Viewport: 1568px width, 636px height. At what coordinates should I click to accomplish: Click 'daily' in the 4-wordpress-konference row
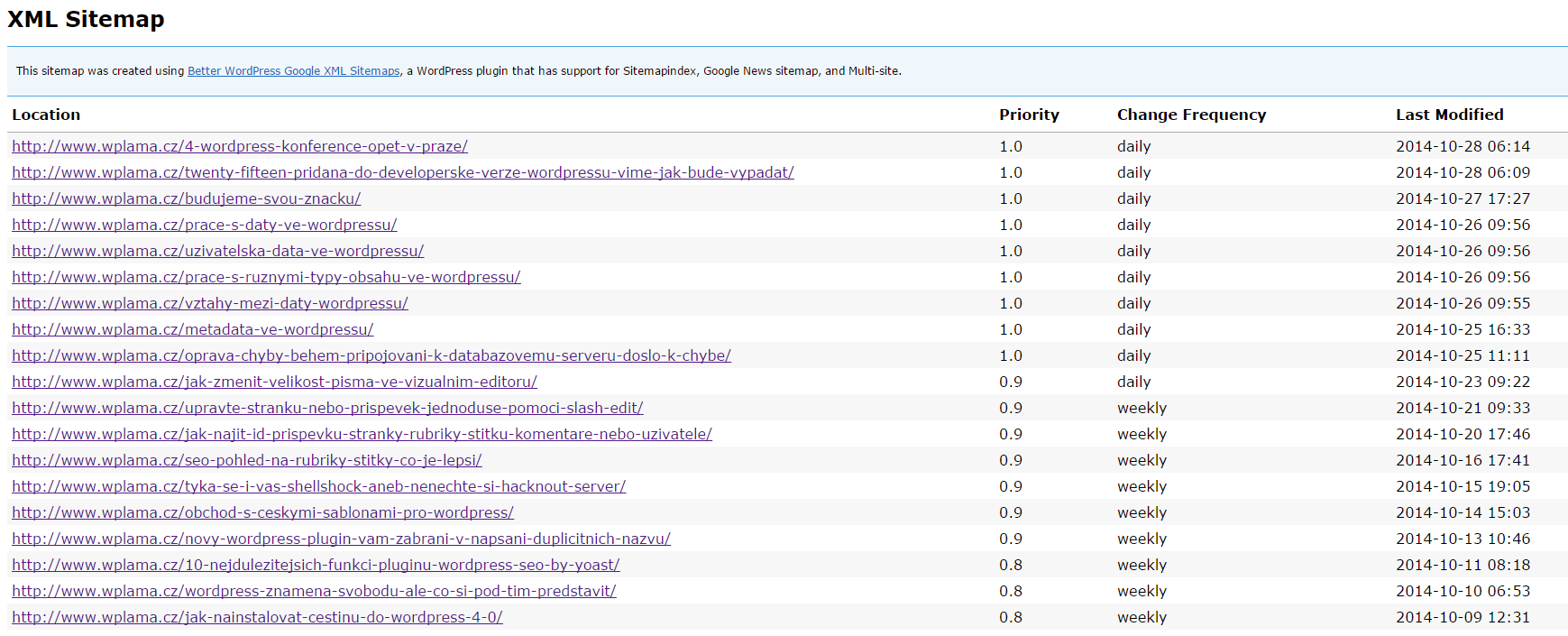1134,146
